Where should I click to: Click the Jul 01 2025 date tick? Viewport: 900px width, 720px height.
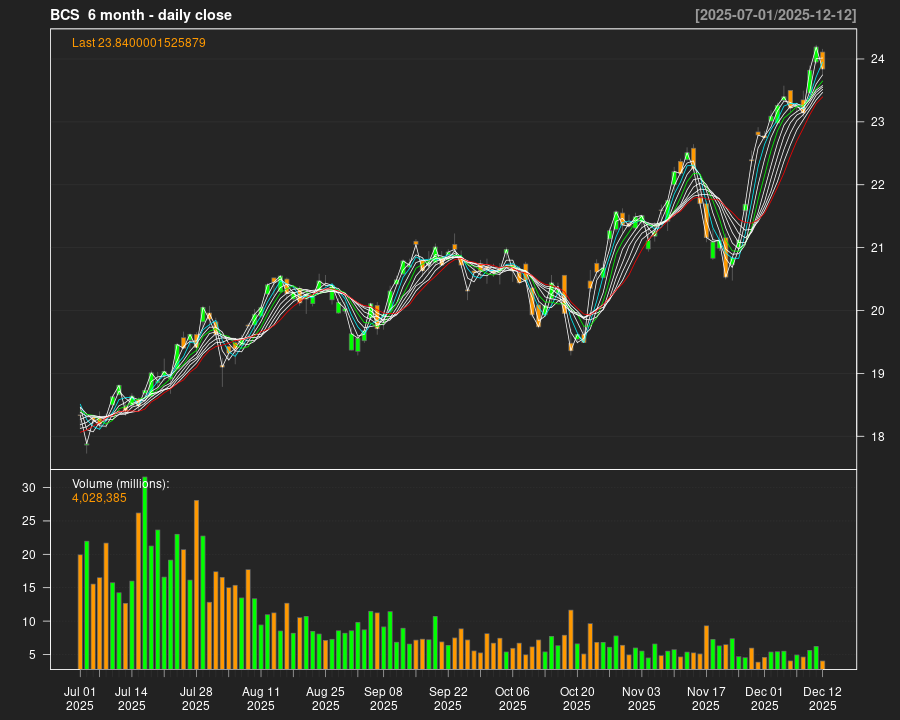click(x=80, y=698)
